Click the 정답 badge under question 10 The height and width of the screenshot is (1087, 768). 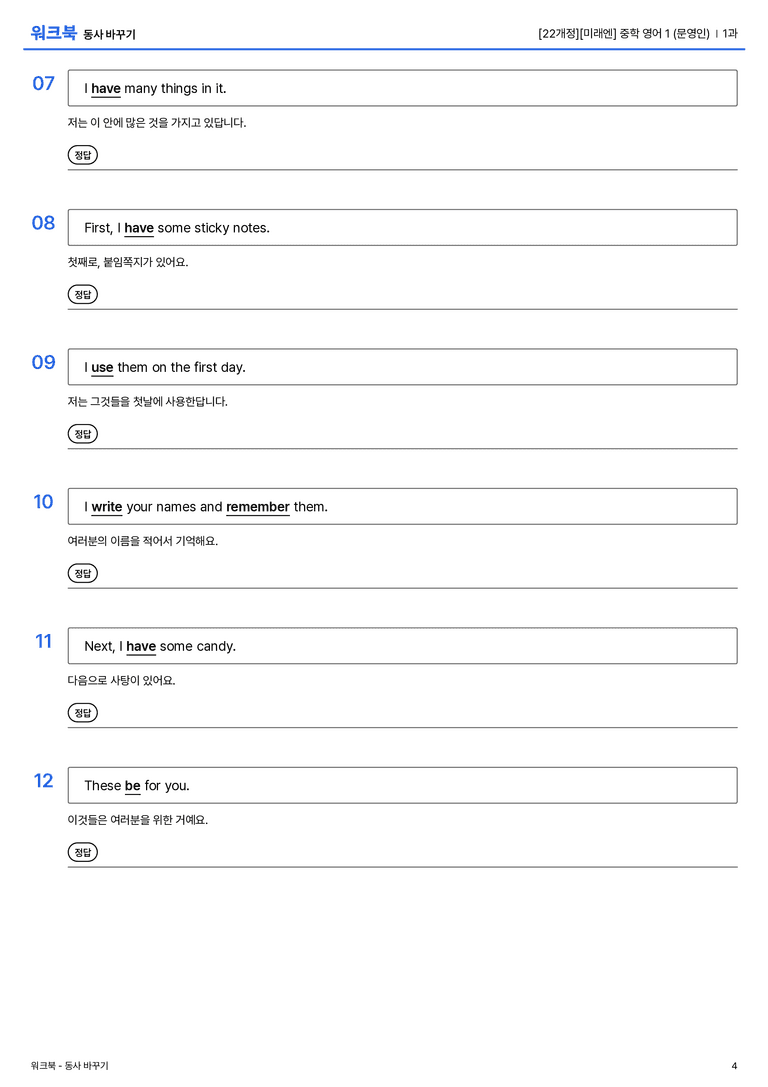pyautogui.click(x=82, y=573)
